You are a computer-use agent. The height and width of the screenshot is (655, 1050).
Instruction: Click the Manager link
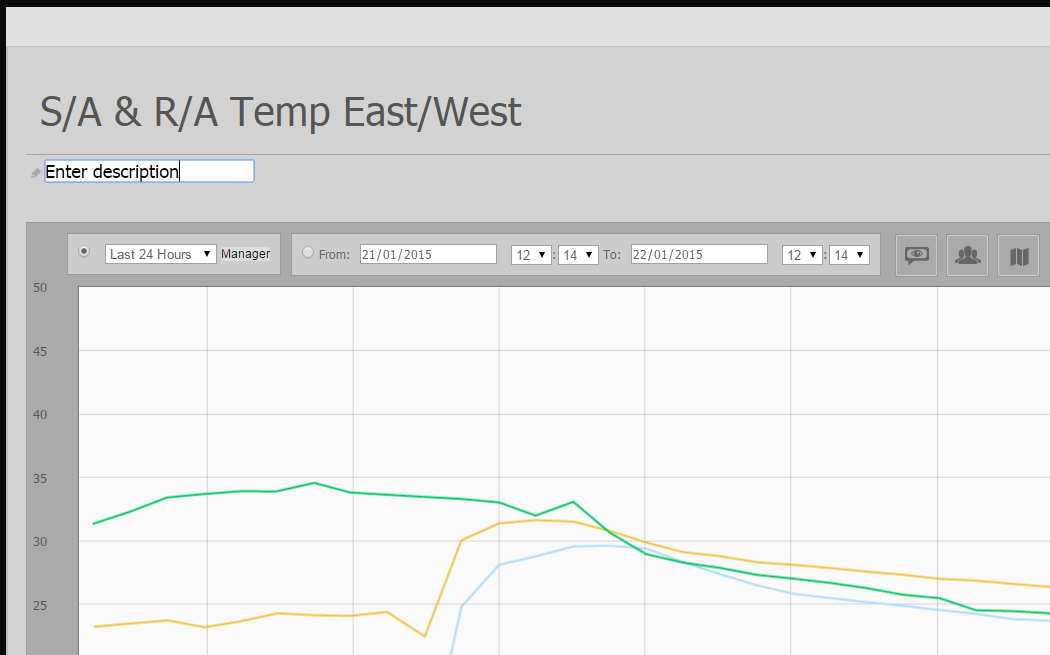(x=245, y=254)
